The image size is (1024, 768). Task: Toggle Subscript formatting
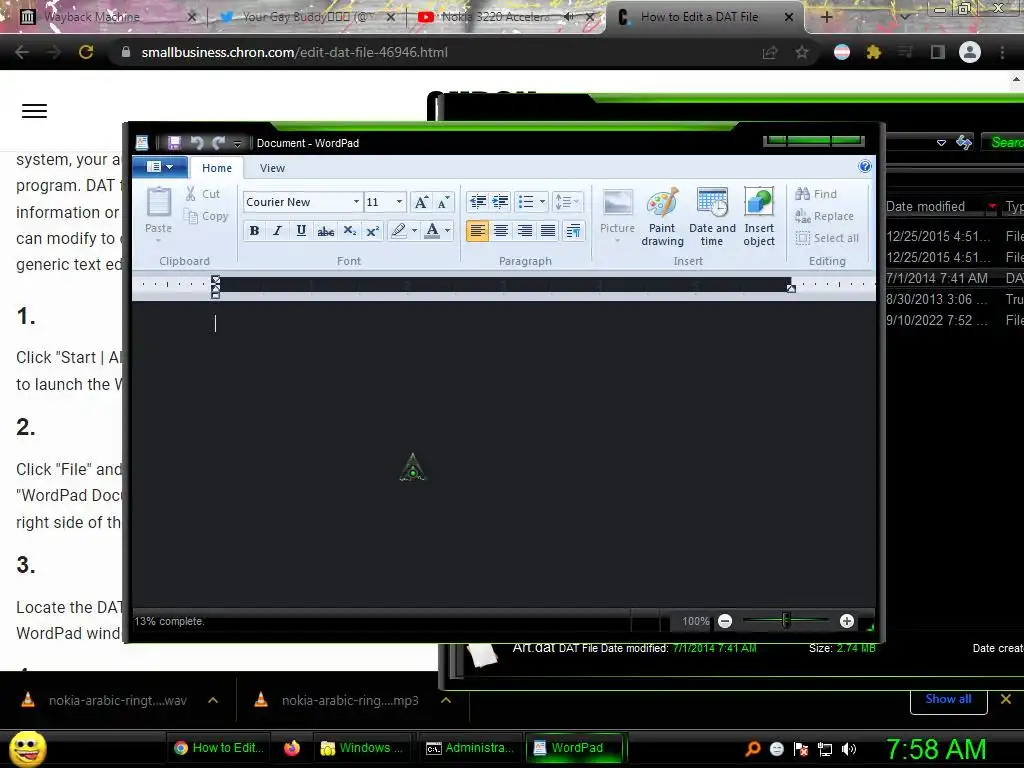[x=349, y=231]
